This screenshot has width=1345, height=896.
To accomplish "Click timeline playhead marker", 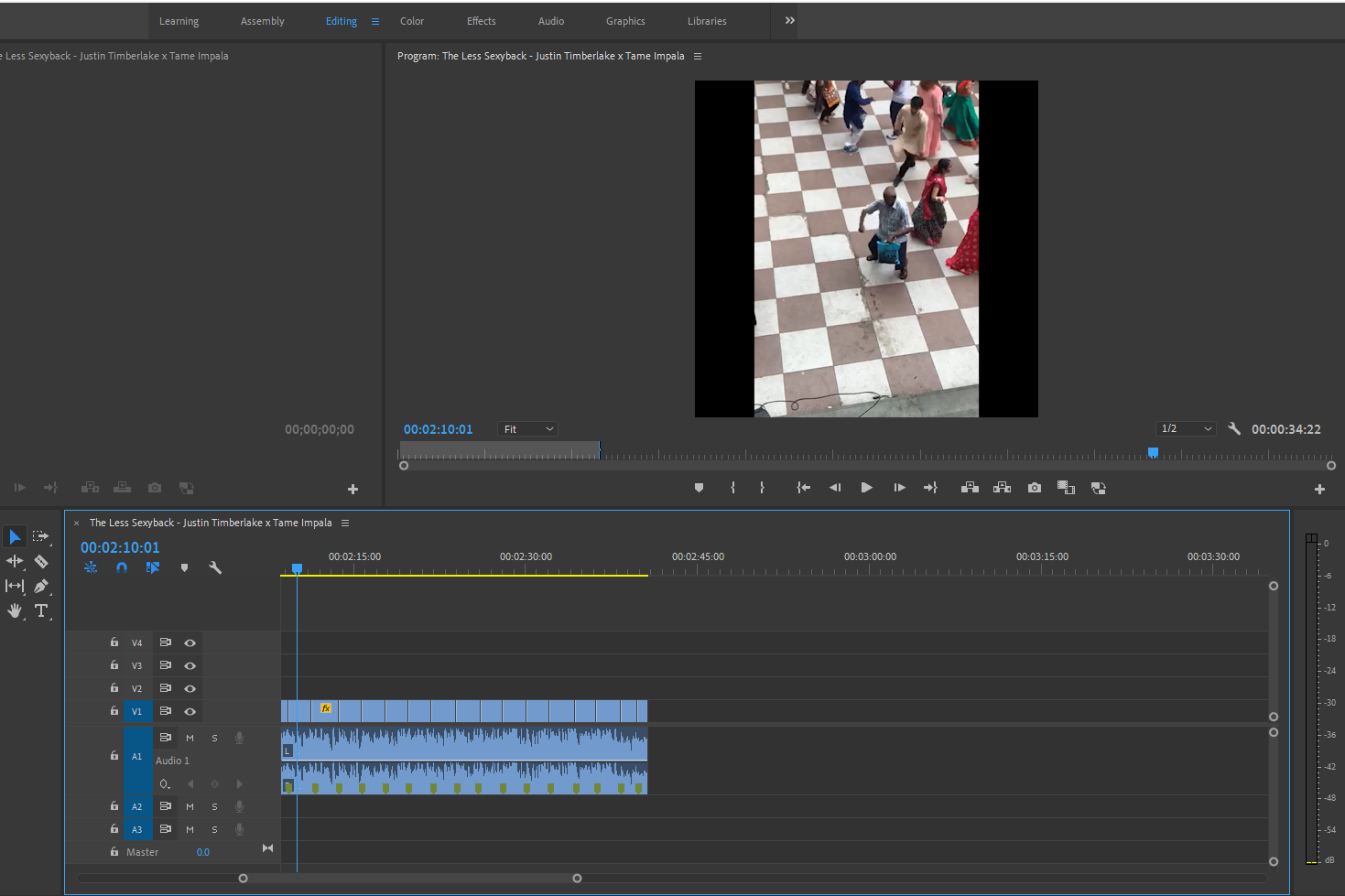I will pos(297,568).
